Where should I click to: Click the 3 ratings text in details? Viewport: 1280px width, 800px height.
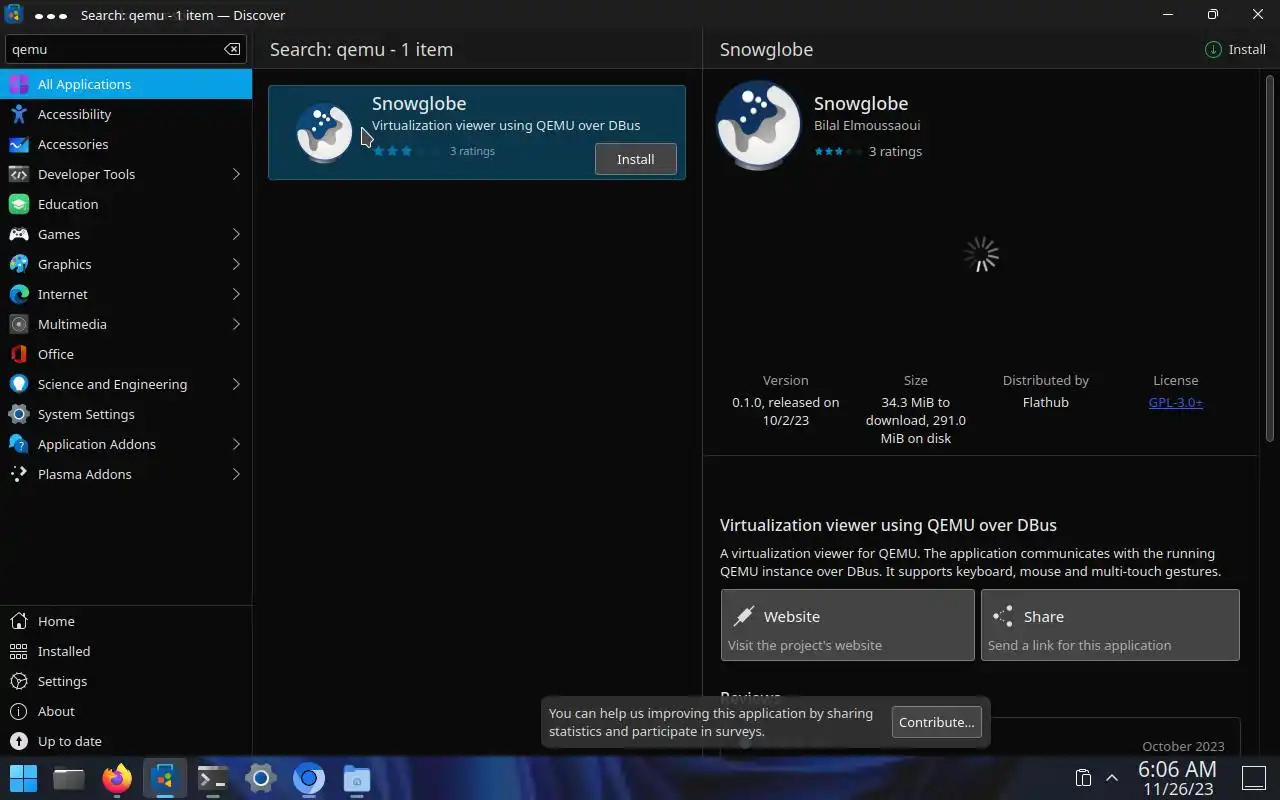click(x=895, y=151)
